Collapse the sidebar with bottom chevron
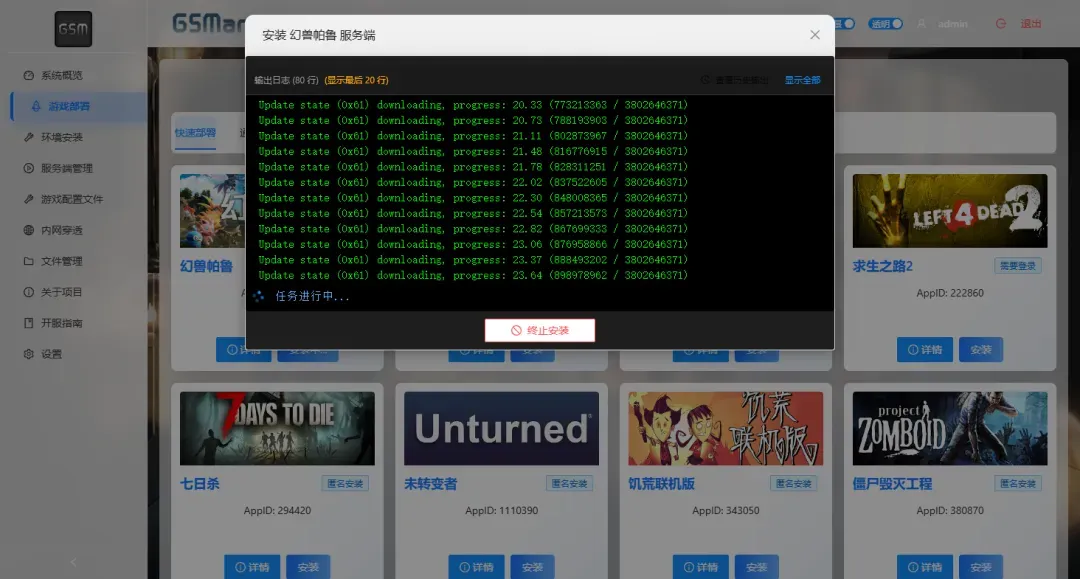 tap(74, 562)
